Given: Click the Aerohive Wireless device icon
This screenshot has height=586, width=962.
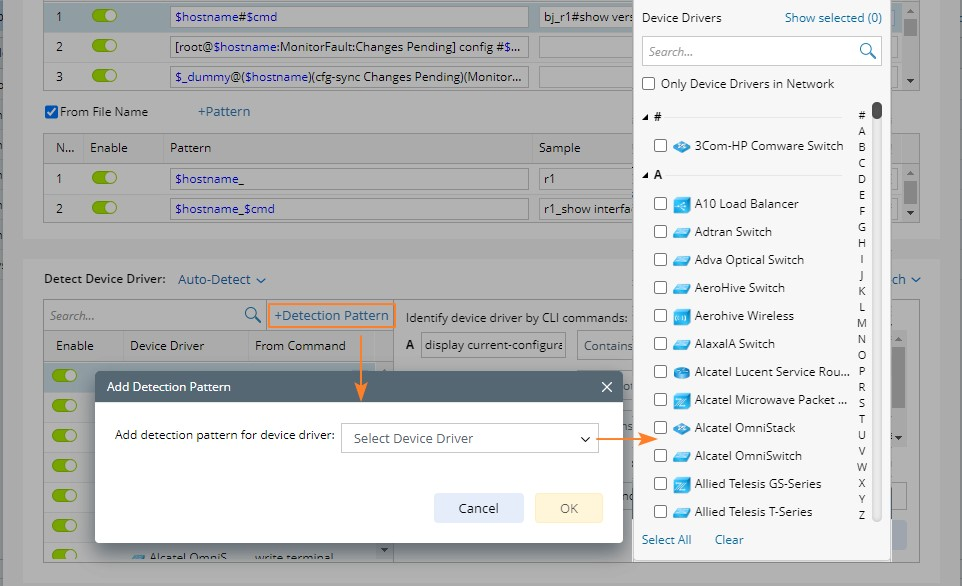Looking at the screenshot, I should [682, 316].
